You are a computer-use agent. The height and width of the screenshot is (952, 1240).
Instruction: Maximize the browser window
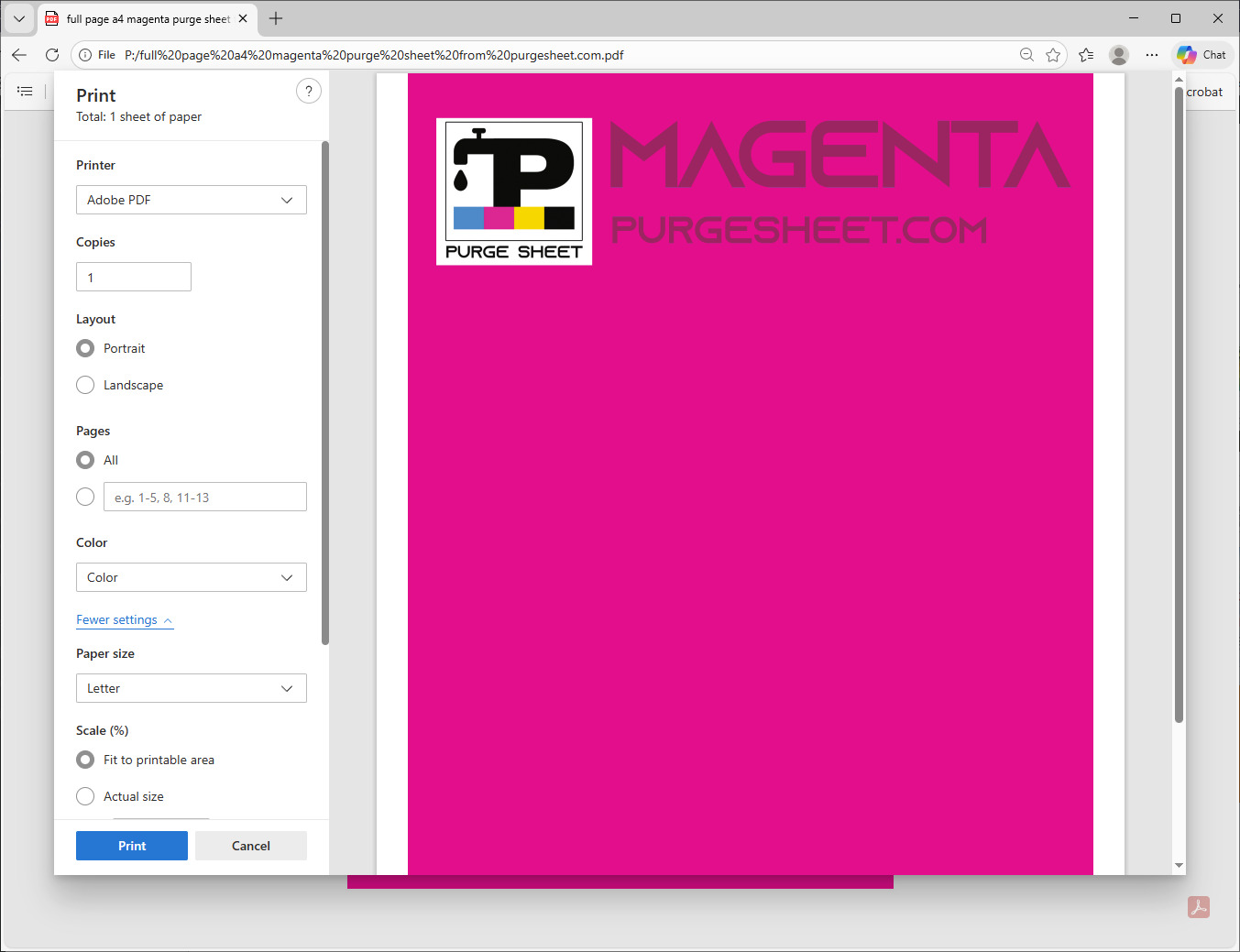click(x=1176, y=18)
